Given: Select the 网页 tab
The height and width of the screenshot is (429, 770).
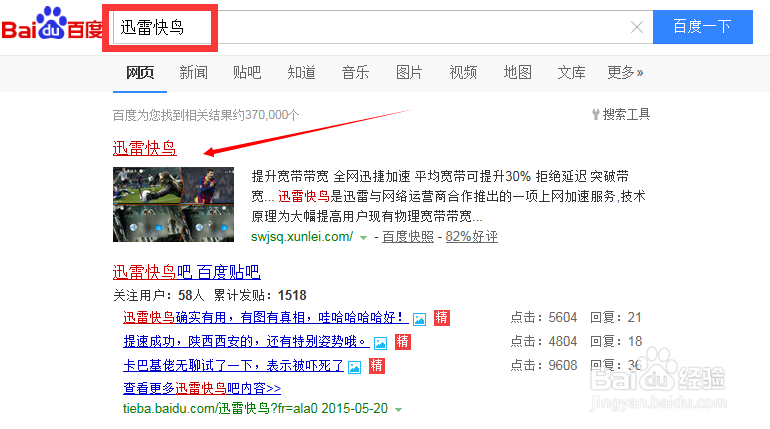Looking at the screenshot, I should (140, 73).
